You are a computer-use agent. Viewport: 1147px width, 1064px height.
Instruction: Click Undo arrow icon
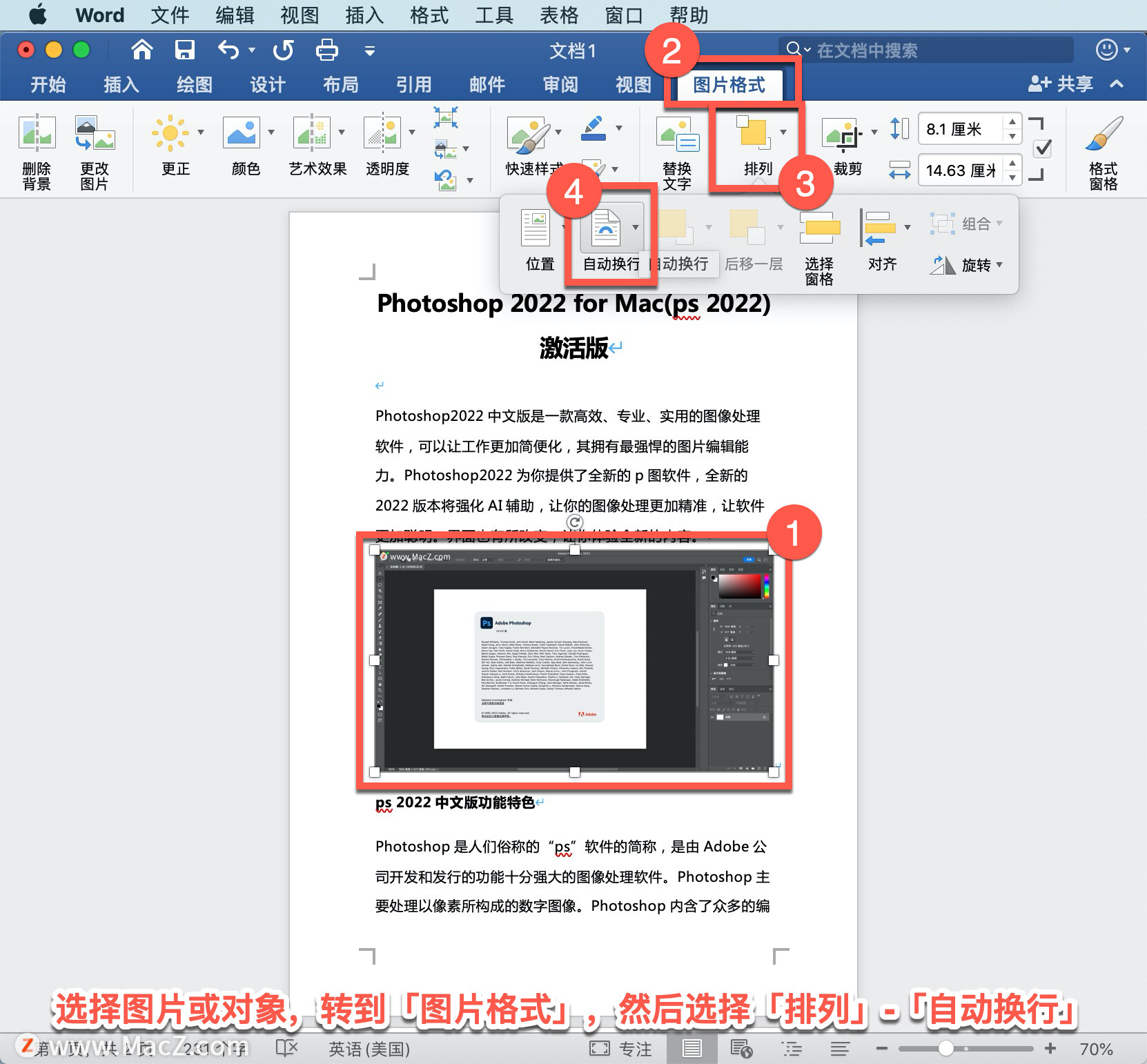(x=228, y=50)
